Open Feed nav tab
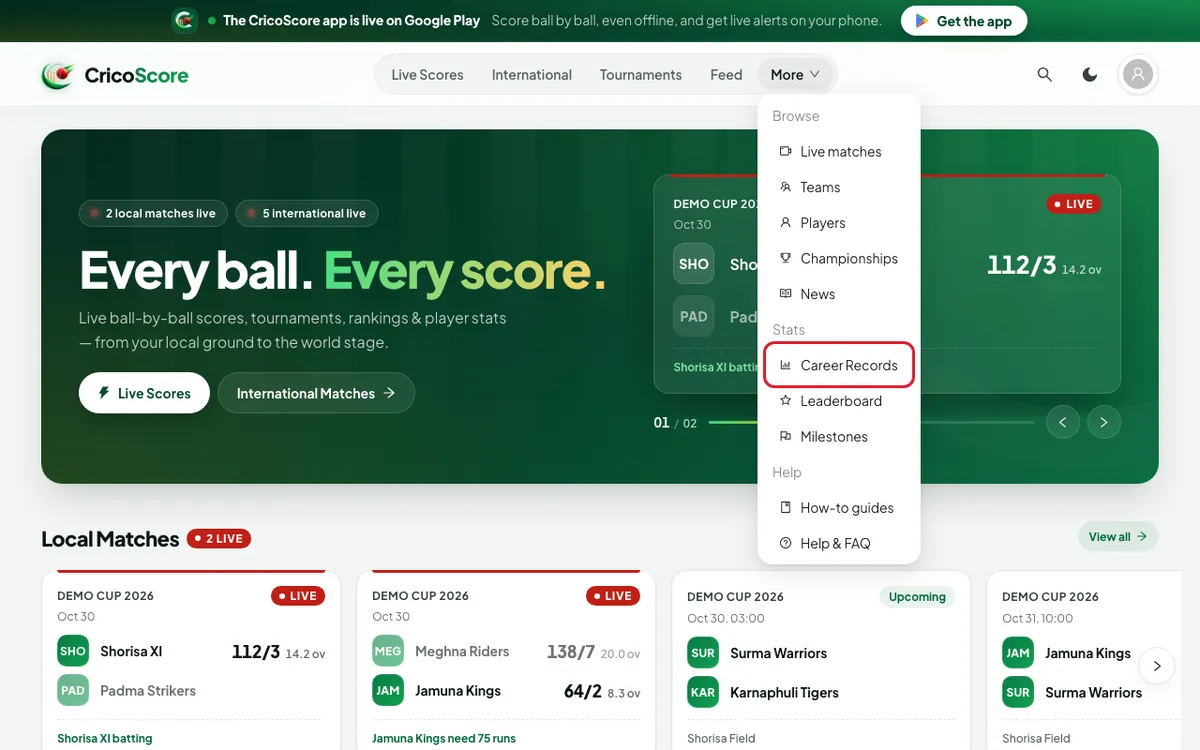Viewport: 1200px width, 750px height. point(726,75)
